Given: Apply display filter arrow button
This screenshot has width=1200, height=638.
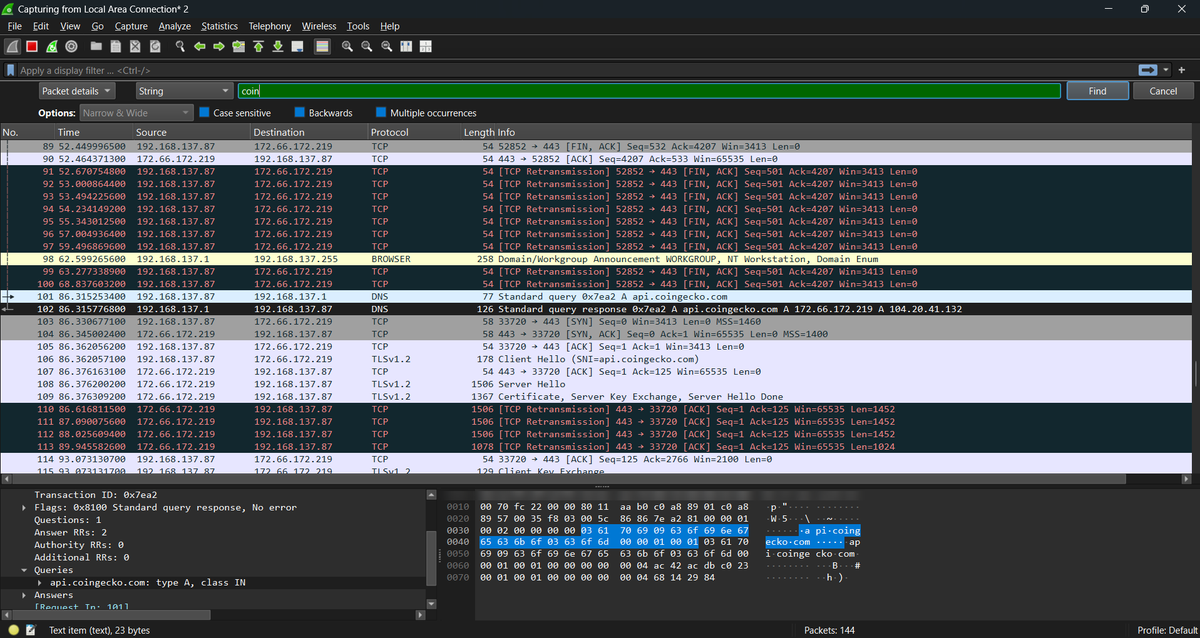Looking at the screenshot, I should 1148,70.
